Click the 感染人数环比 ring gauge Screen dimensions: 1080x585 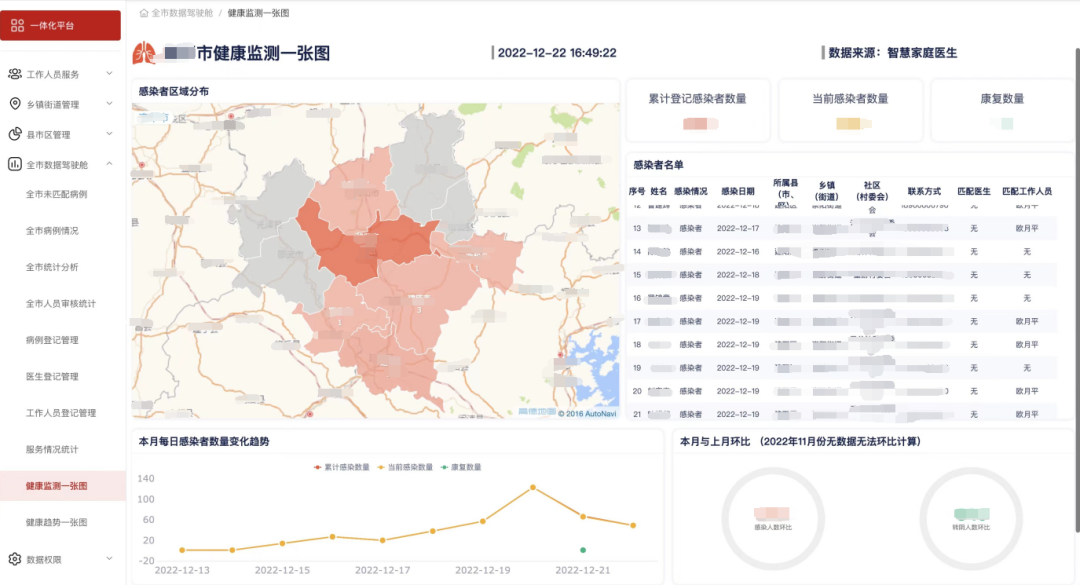(x=773, y=519)
